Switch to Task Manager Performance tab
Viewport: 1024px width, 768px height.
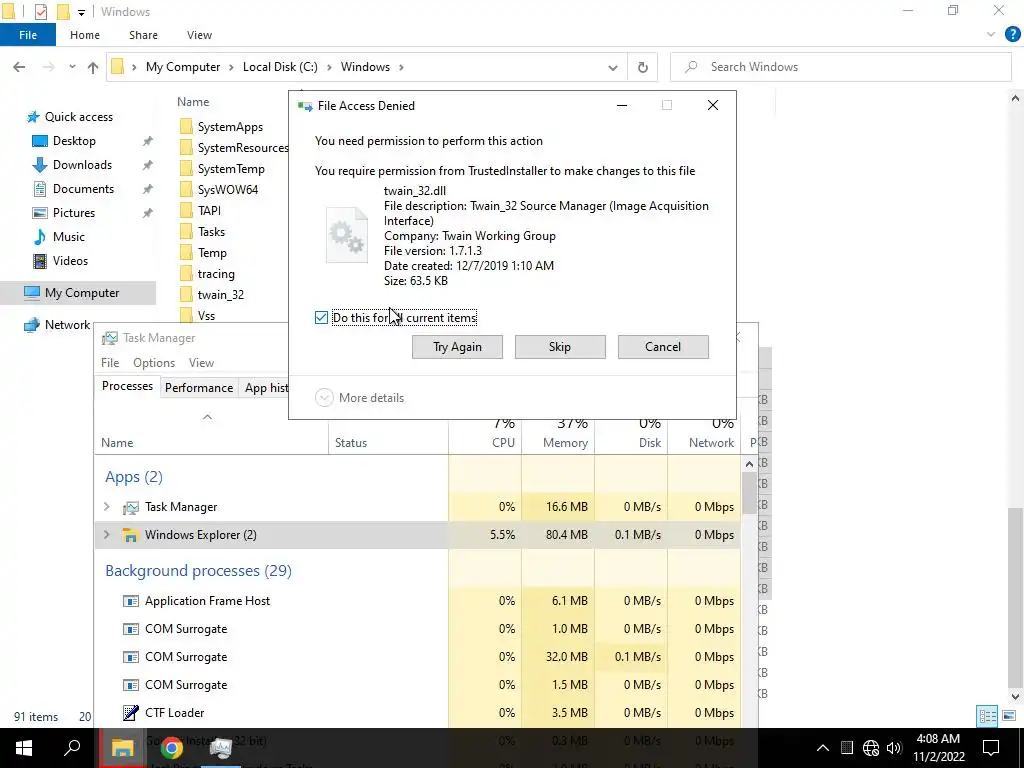click(199, 388)
